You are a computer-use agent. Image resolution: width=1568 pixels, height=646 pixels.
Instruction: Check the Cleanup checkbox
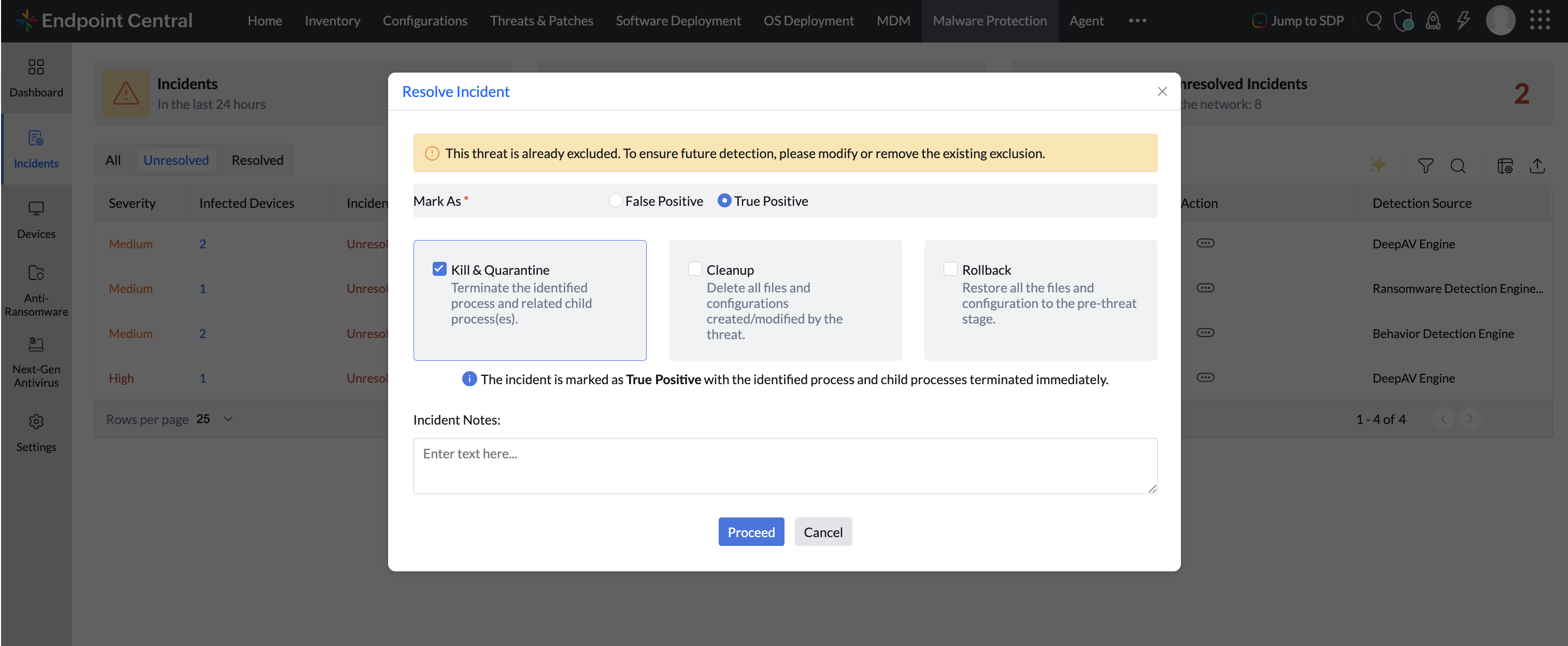point(694,269)
